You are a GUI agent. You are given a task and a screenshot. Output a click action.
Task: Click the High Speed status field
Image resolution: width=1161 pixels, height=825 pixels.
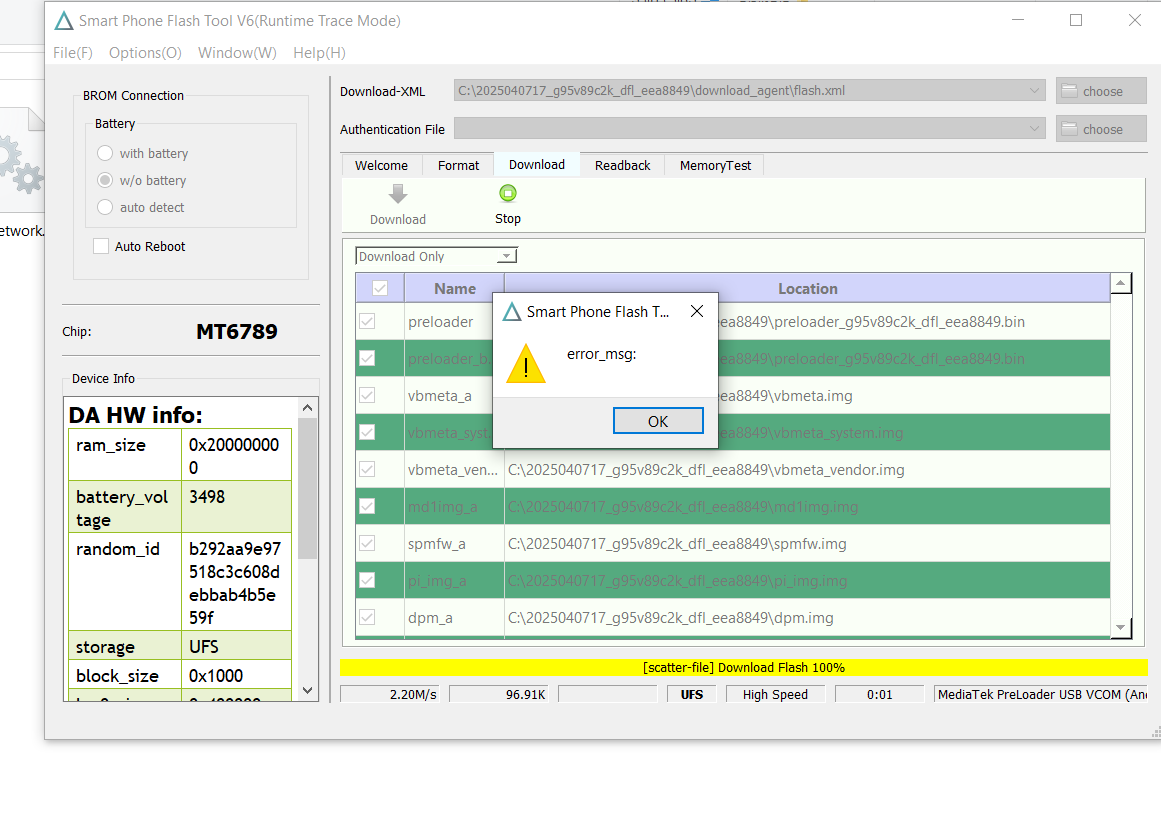click(775, 694)
